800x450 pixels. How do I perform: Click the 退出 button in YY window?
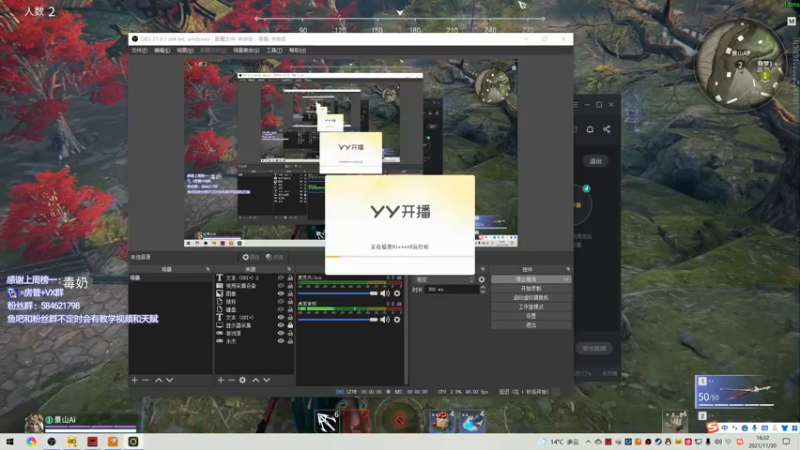(595, 161)
